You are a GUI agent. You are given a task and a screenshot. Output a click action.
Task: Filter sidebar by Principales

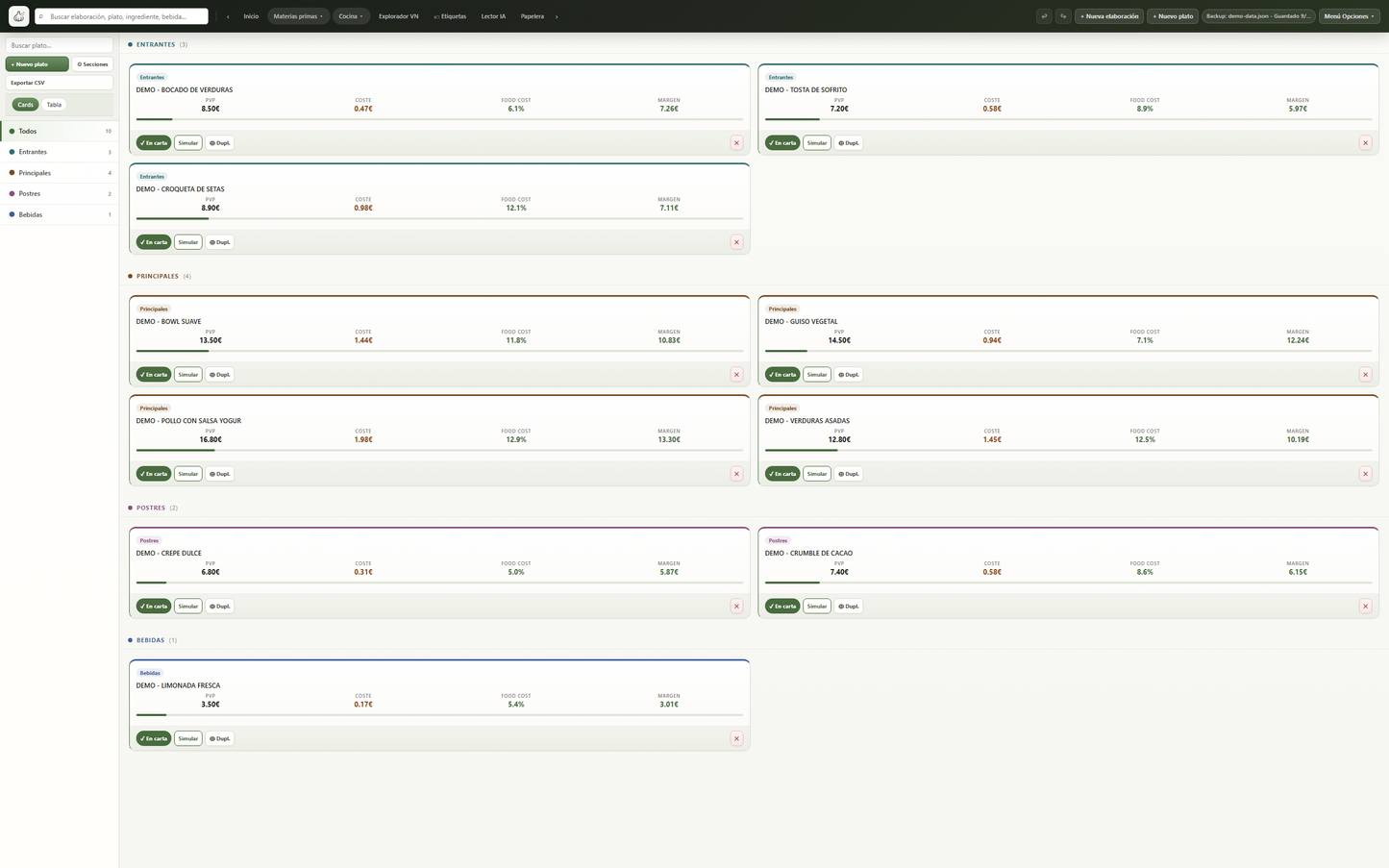point(60,173)
